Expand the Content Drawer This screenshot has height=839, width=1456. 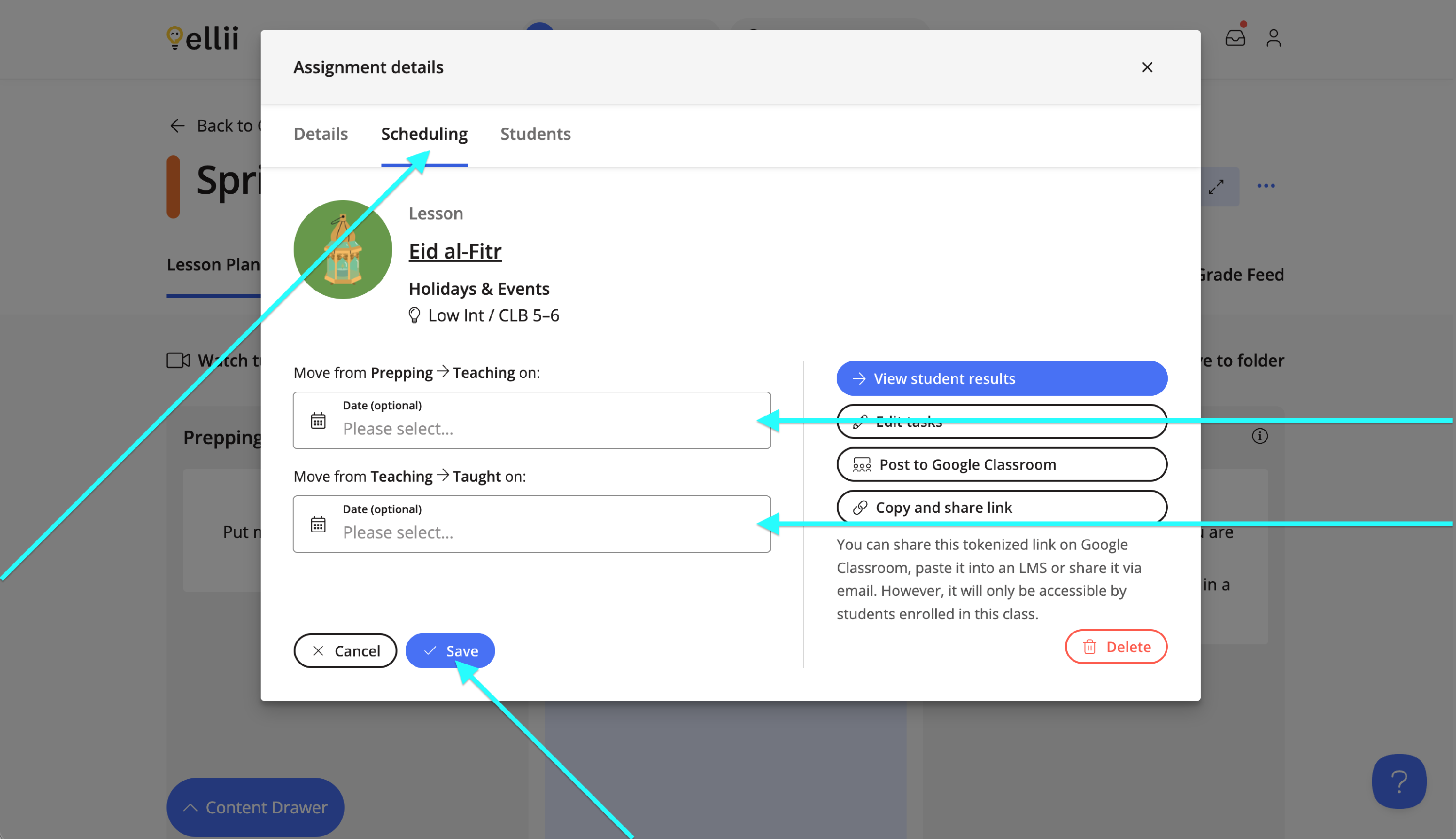tap(255, 807)
